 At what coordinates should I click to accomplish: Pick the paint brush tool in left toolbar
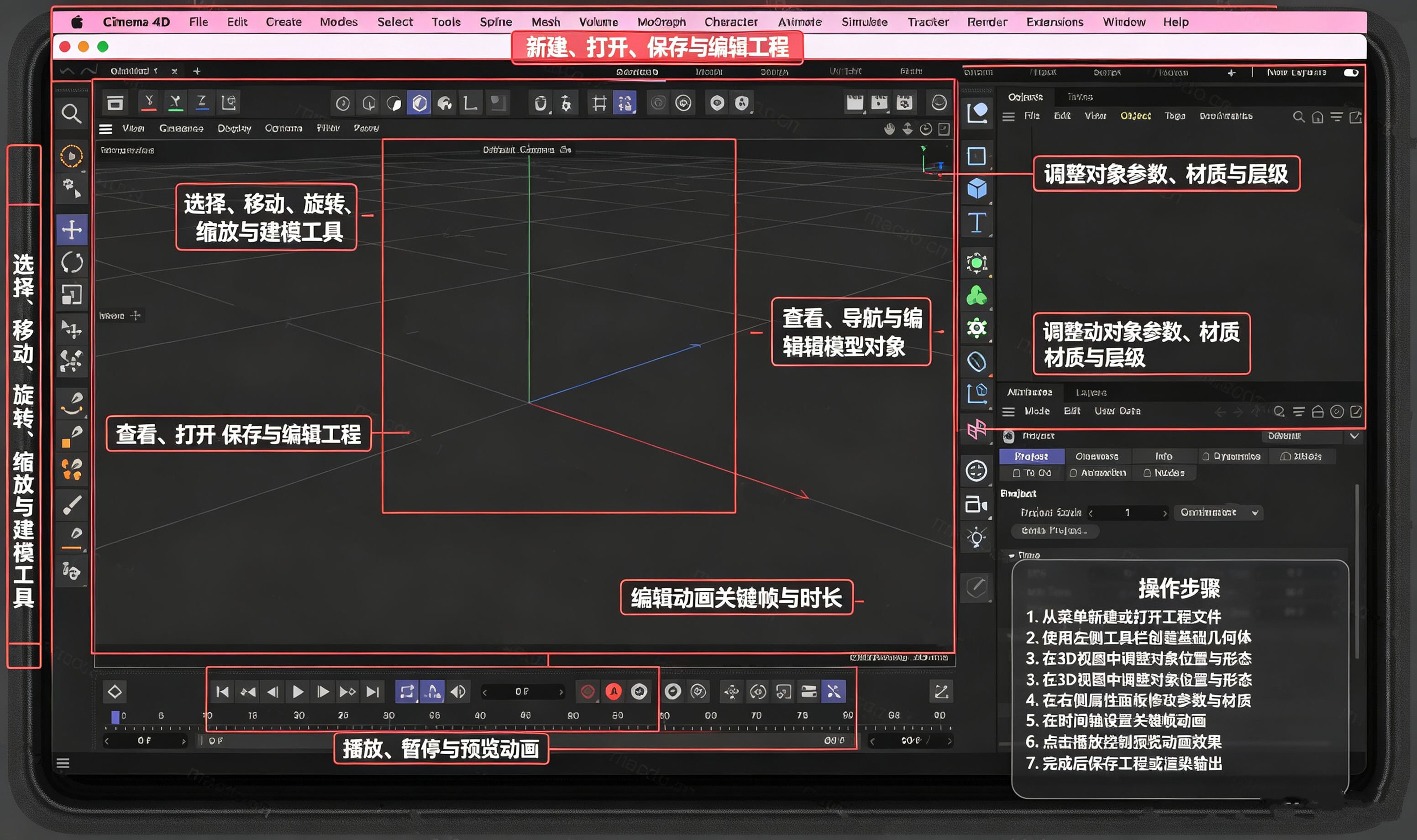(x=72, y=505)
